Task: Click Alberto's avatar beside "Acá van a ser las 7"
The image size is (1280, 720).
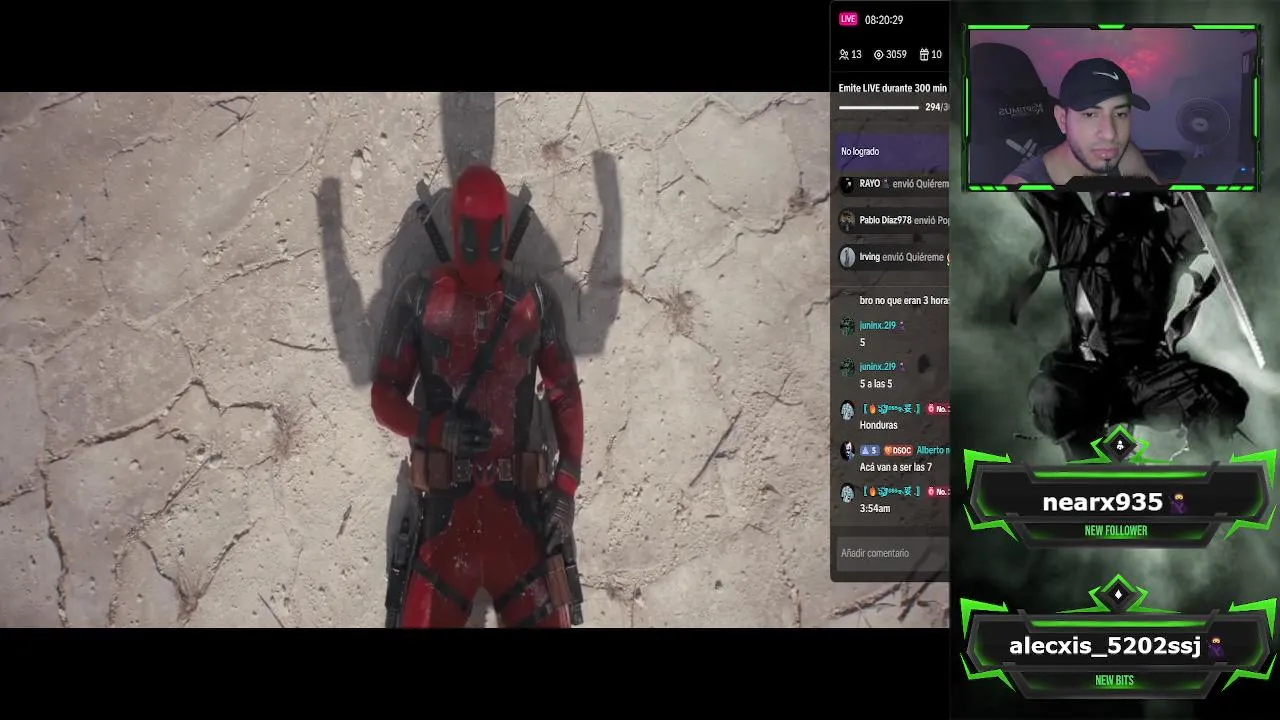Action: [x=847, y=451]
